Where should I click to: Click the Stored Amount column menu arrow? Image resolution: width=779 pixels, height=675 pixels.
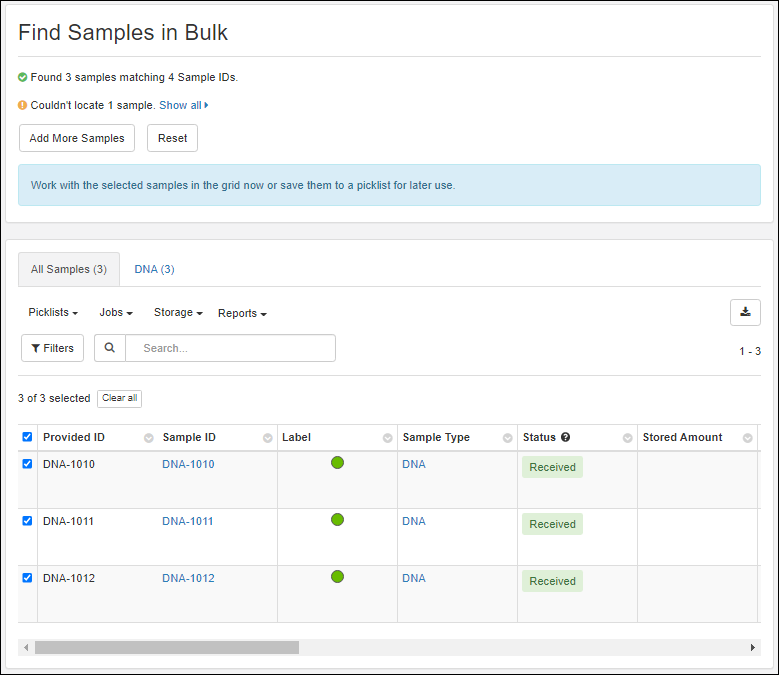pos(747,438)
